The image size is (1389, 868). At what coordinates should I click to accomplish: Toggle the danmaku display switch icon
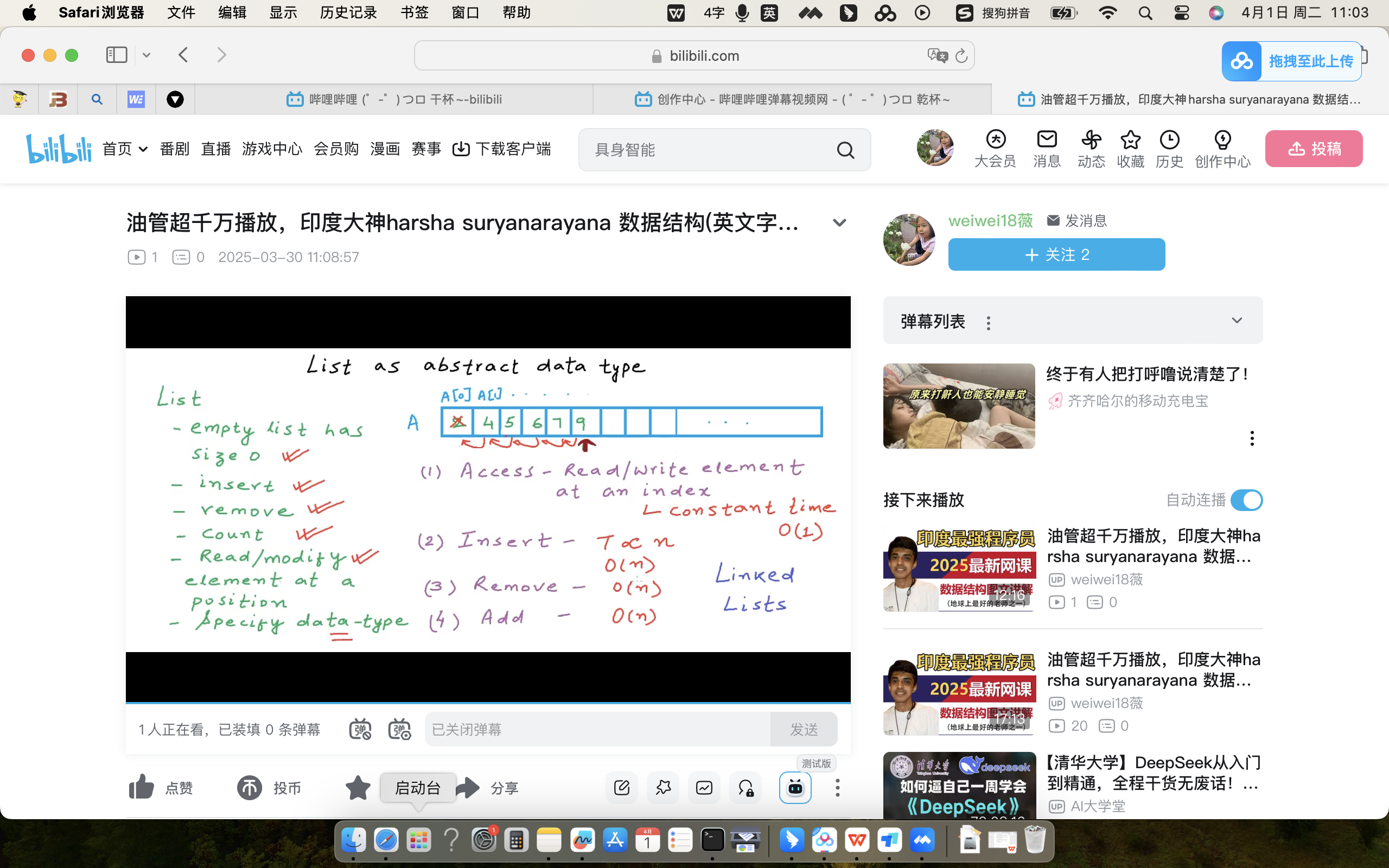pos(360,729)
